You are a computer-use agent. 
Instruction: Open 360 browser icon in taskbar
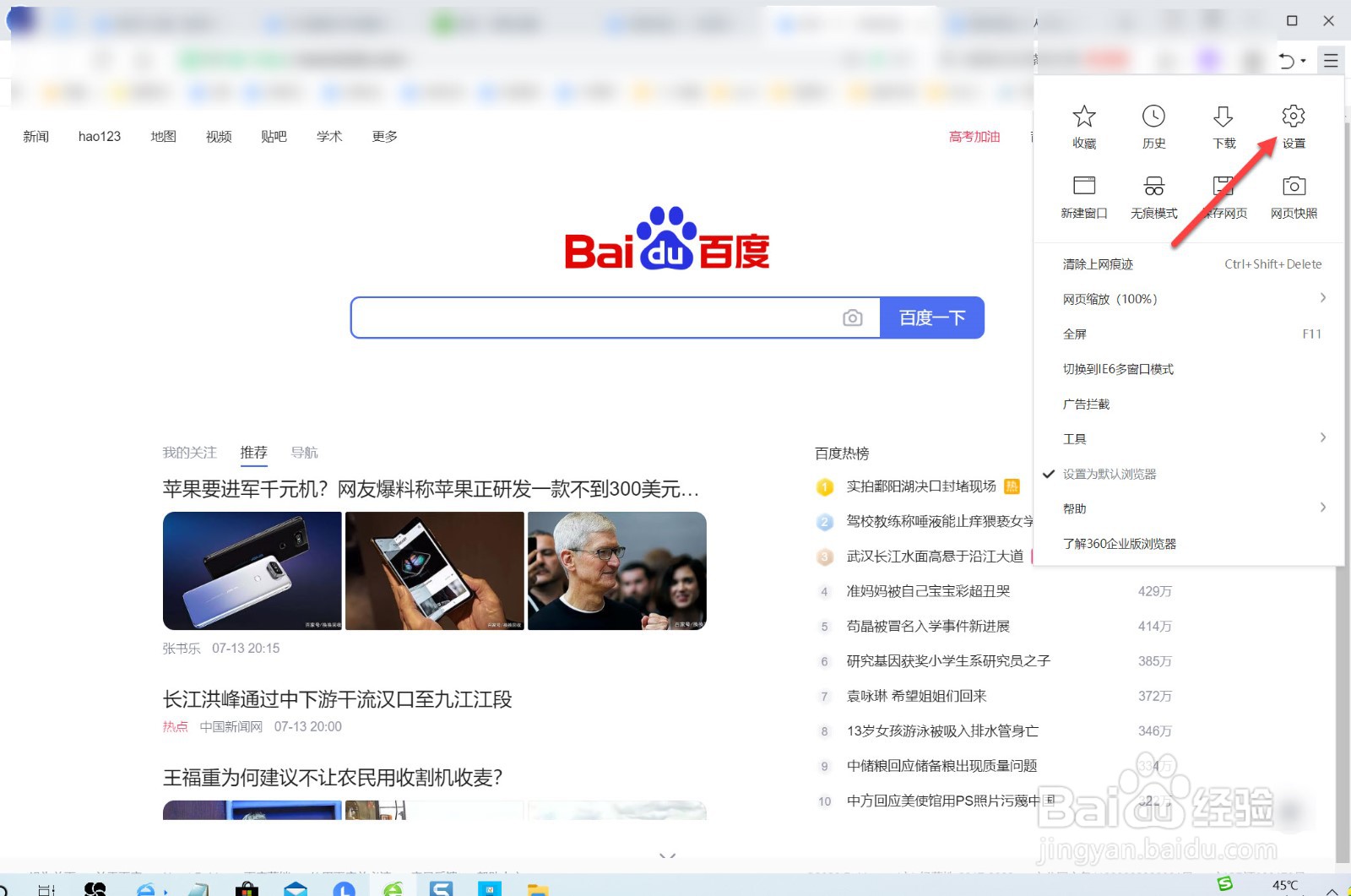(393, 888)
